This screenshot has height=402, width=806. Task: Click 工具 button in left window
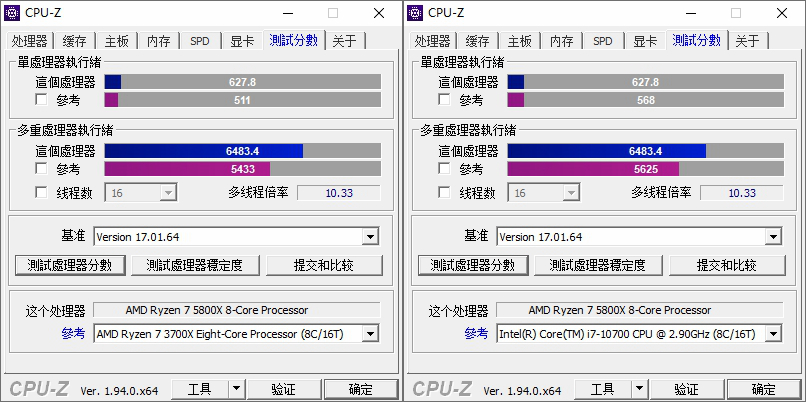click(x=199, y=389)
